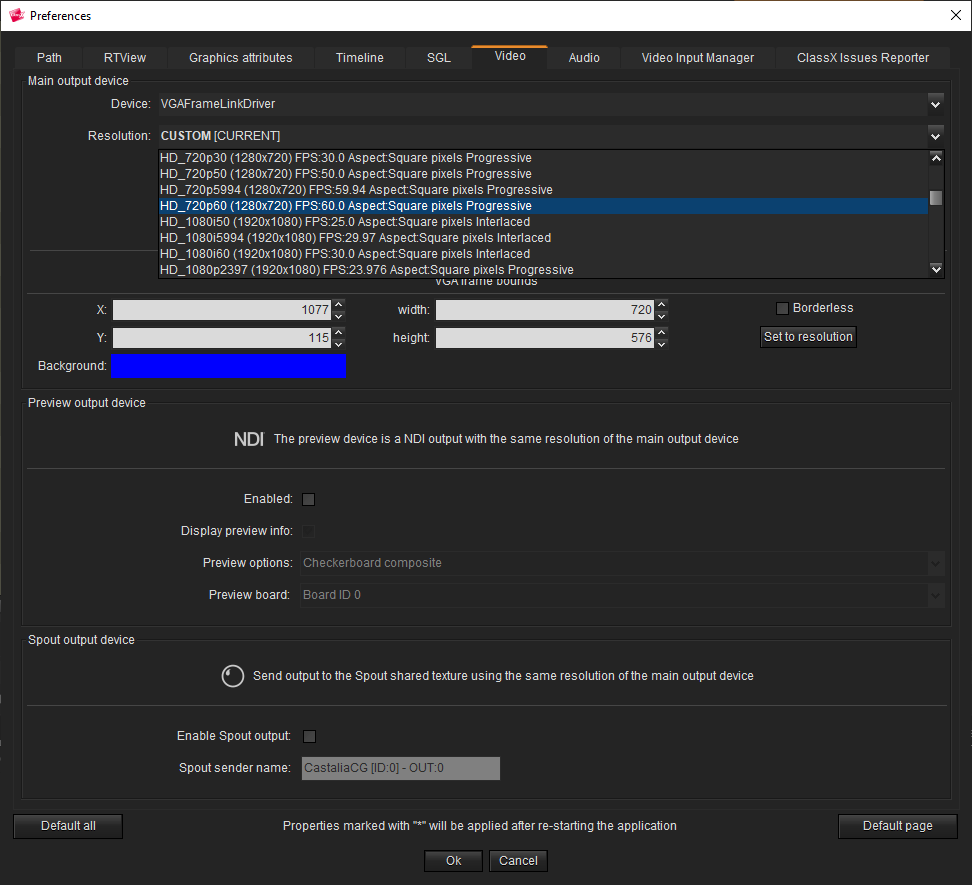The height and width of the screenshot is (885, 972).
Task: Decrease the Y value with down arrow
Action: [x=339, y=343]
